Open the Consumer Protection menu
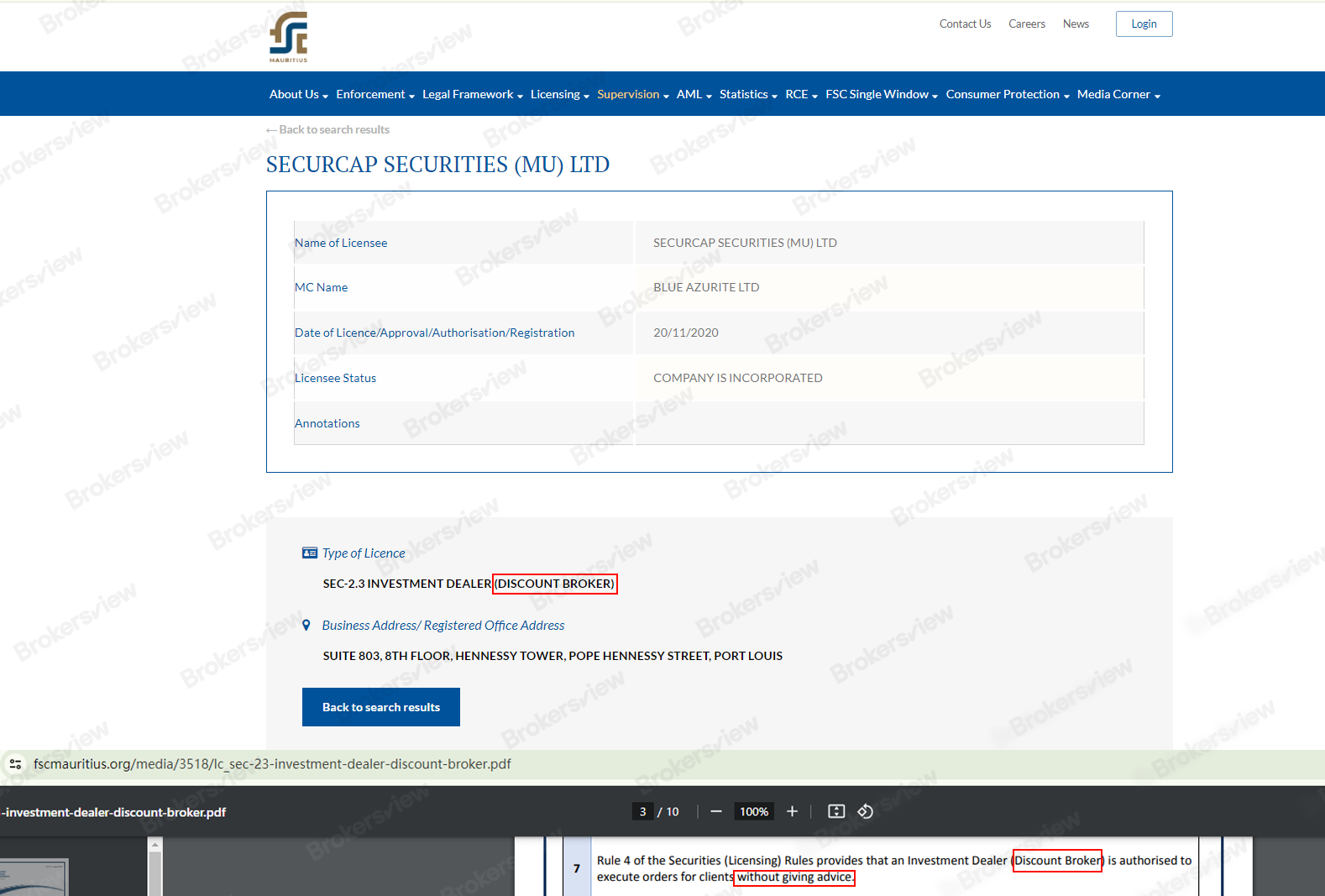This screenshot has height=896, width=1325. 1008,95
